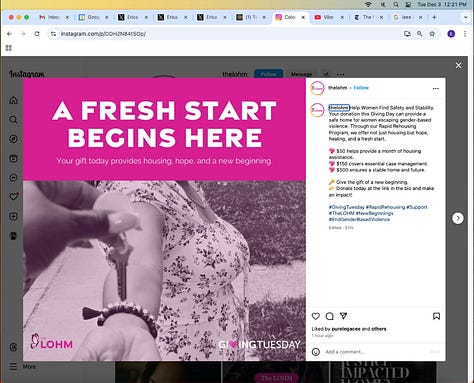Viewport: 474px width, 383px height.
Task: Open comments via speech bubble icon
Action: point(330,316)
